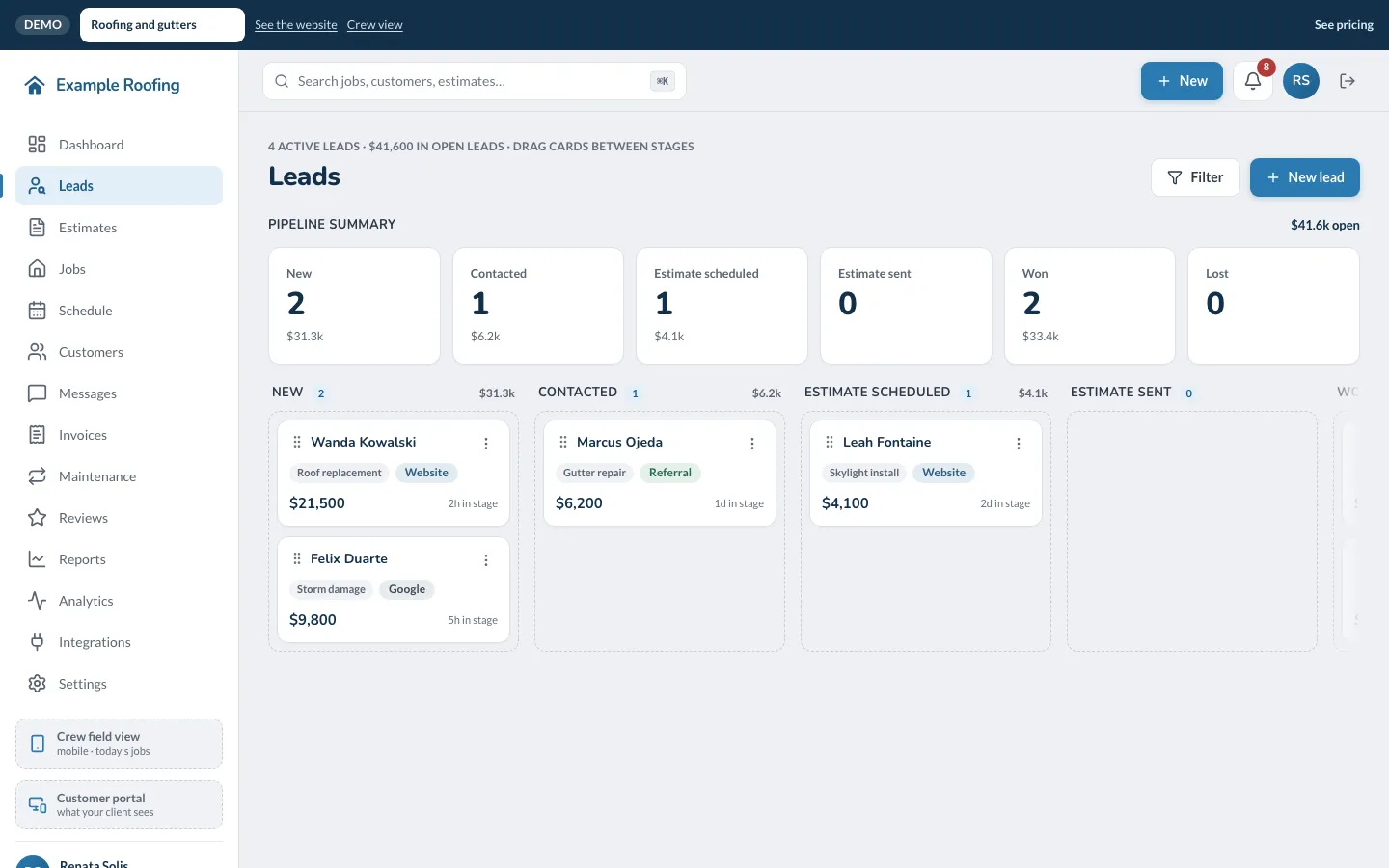Click the CONTACTED column header

[x=578, y=392]
